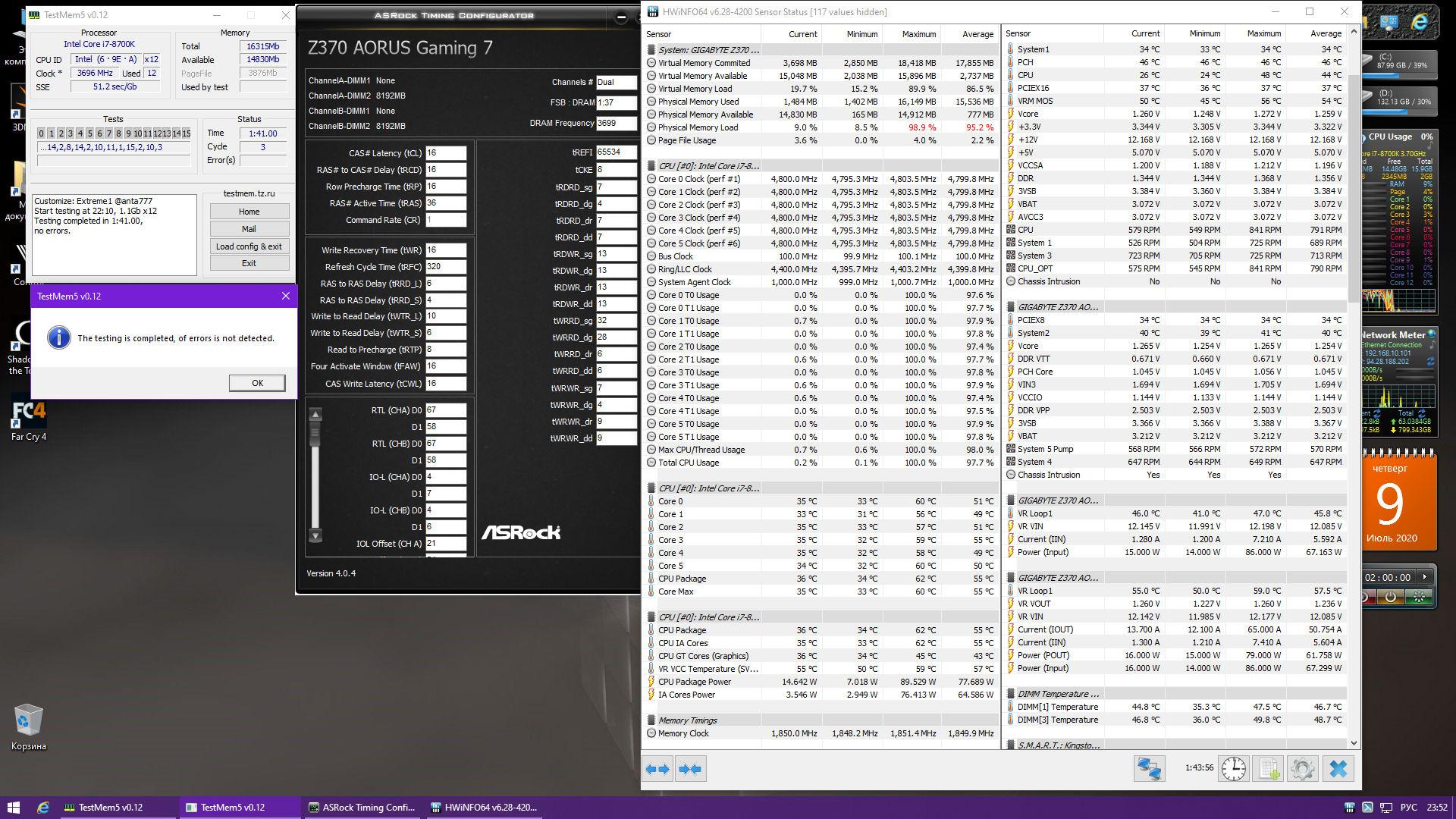This screenshot has height=819, width=1456.
Task: Switch to HWiNFO64 taskbar item
Action: [484, 808]
